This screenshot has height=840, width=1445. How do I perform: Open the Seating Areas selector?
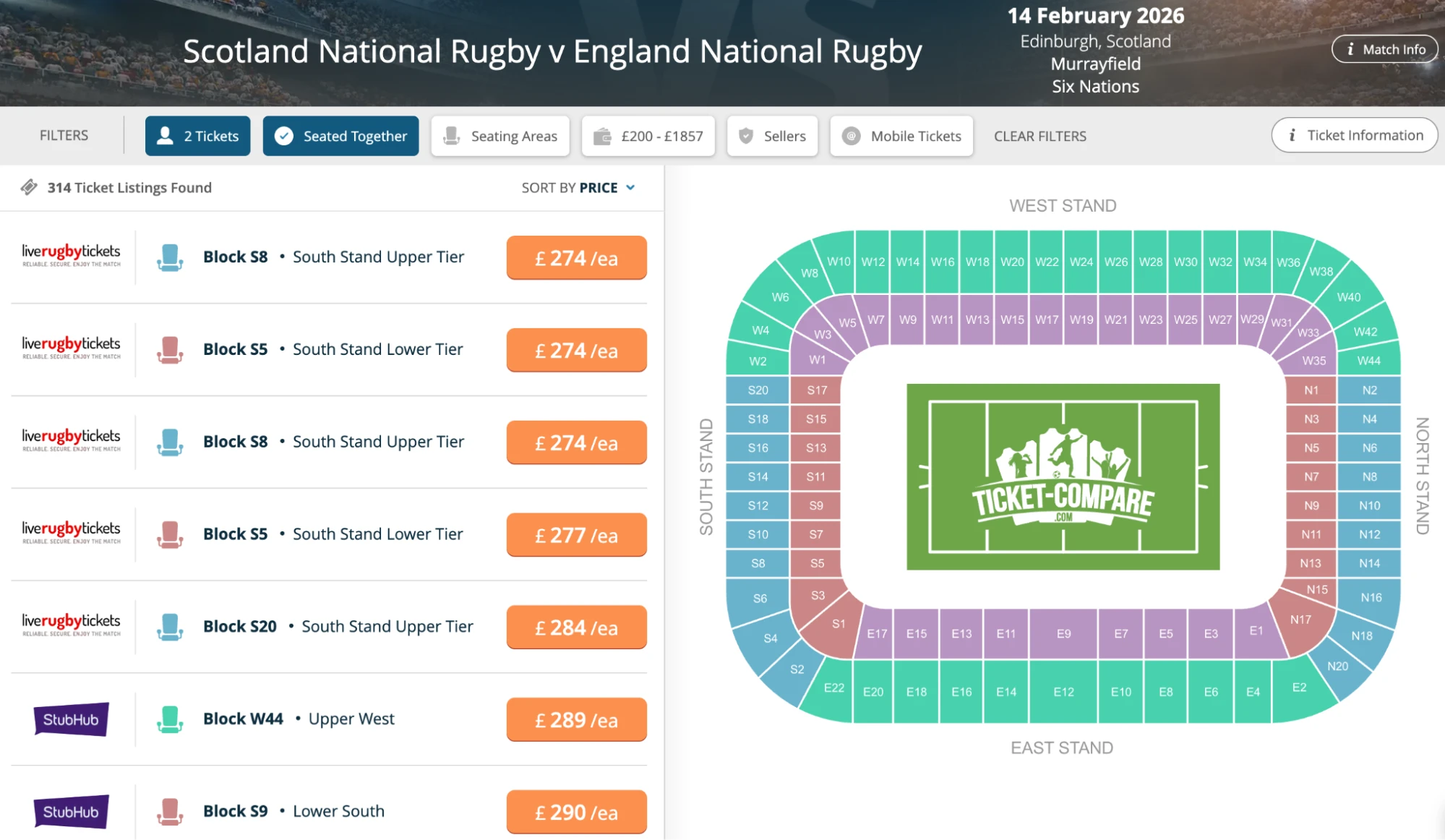coord(500,135)
